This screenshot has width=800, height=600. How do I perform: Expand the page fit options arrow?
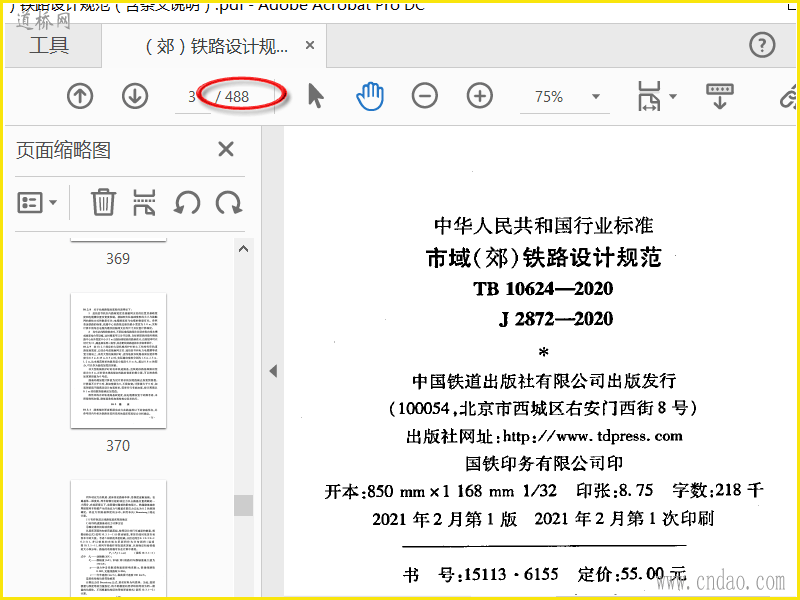[x=673, y=96]
